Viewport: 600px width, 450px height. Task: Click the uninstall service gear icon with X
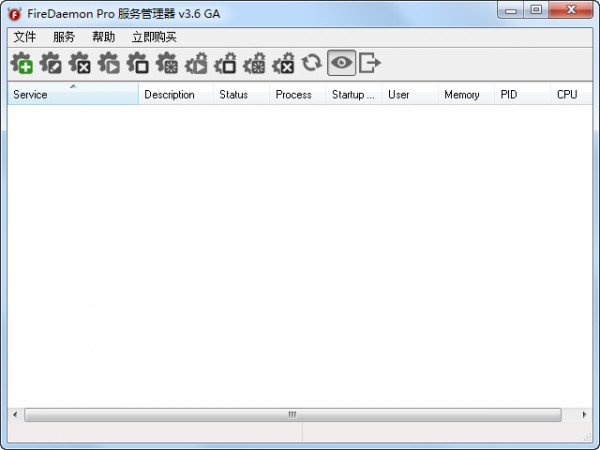pyautogui.click(x=80, y=63)
